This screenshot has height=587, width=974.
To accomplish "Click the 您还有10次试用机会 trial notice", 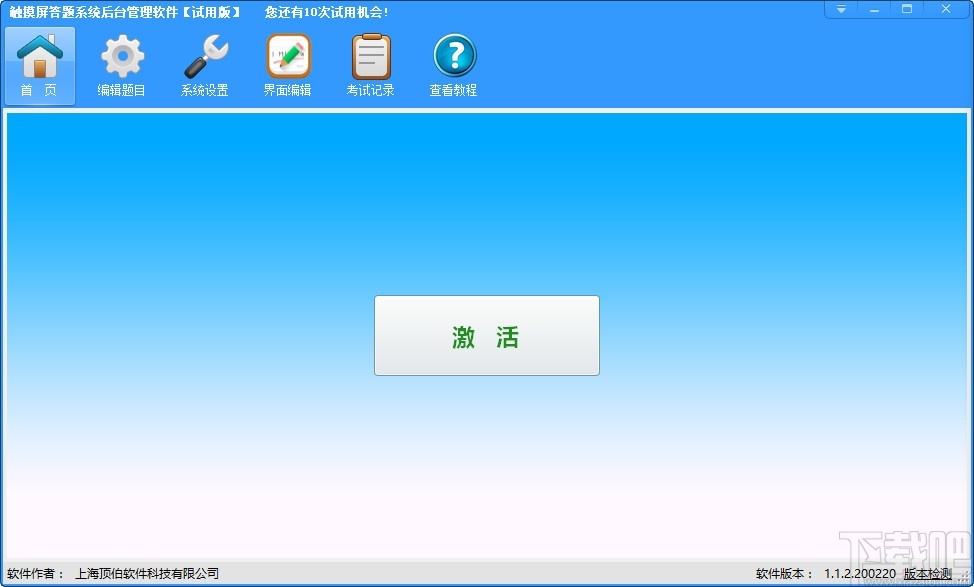I will pyautogui.click(x=326, y=12).
